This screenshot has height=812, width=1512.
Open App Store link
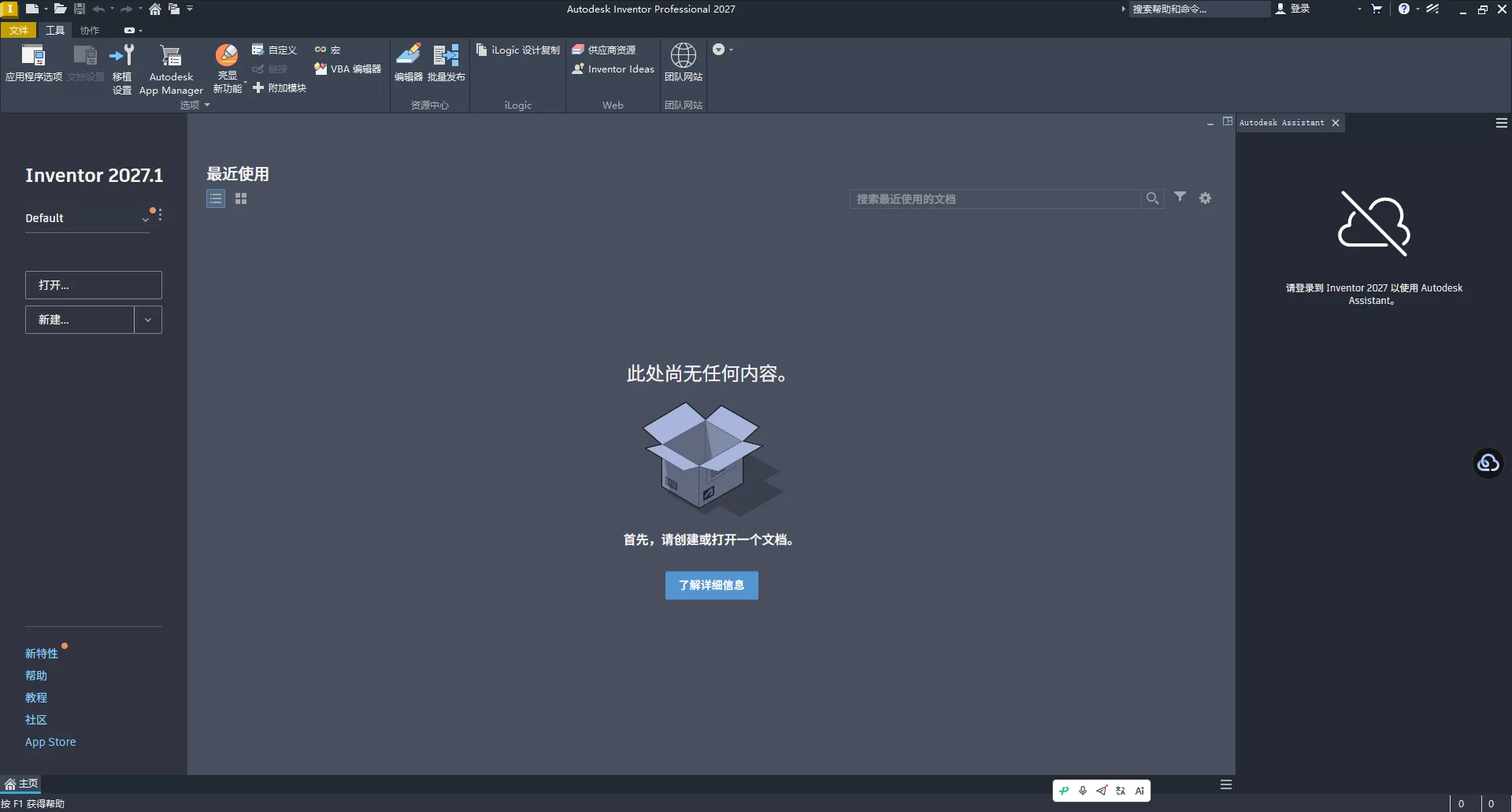pyautogui.click(x=50, y=742)
